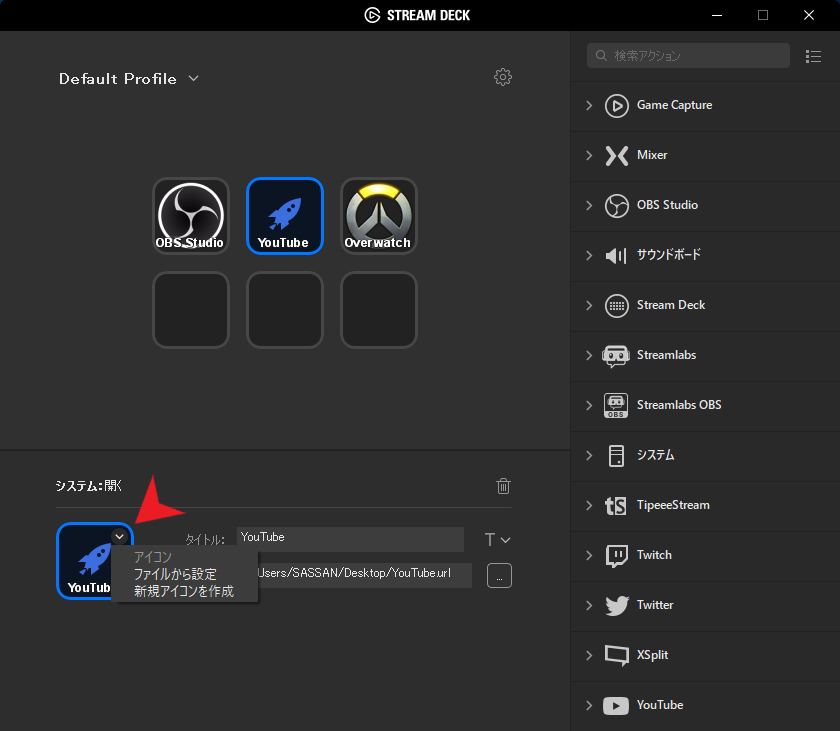Click the Streamlabs category icon
This screenshot has height=731, width=840.
click(x=616, y=356)
